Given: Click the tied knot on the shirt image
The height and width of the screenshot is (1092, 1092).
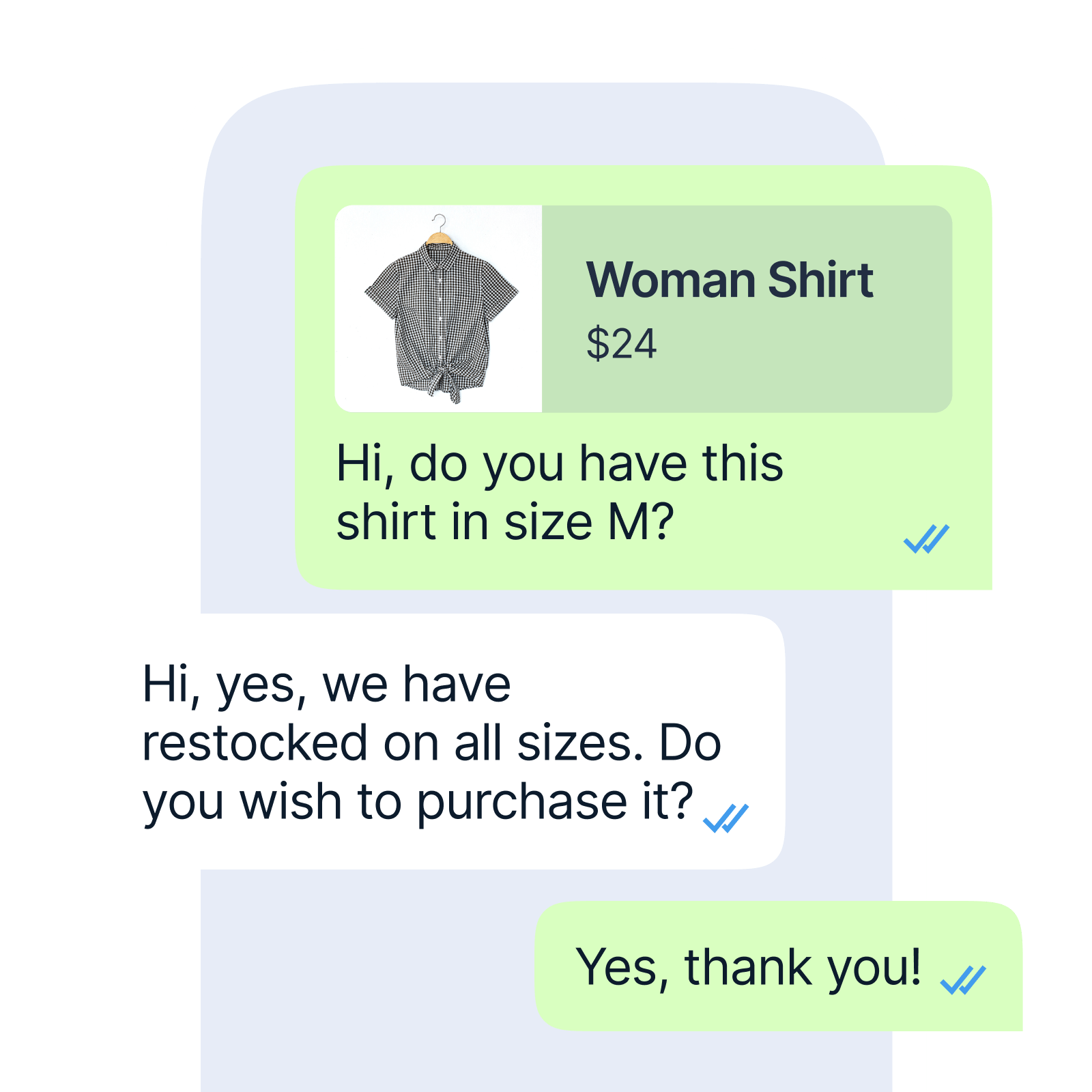Looking at the screenshot, I should point(447,379).
